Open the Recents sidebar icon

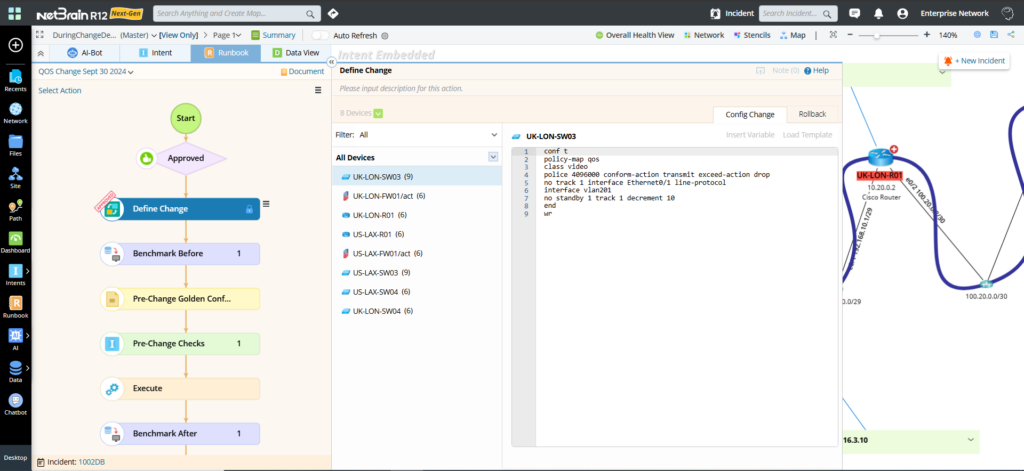pyautogui.click(x=15, y=80)
